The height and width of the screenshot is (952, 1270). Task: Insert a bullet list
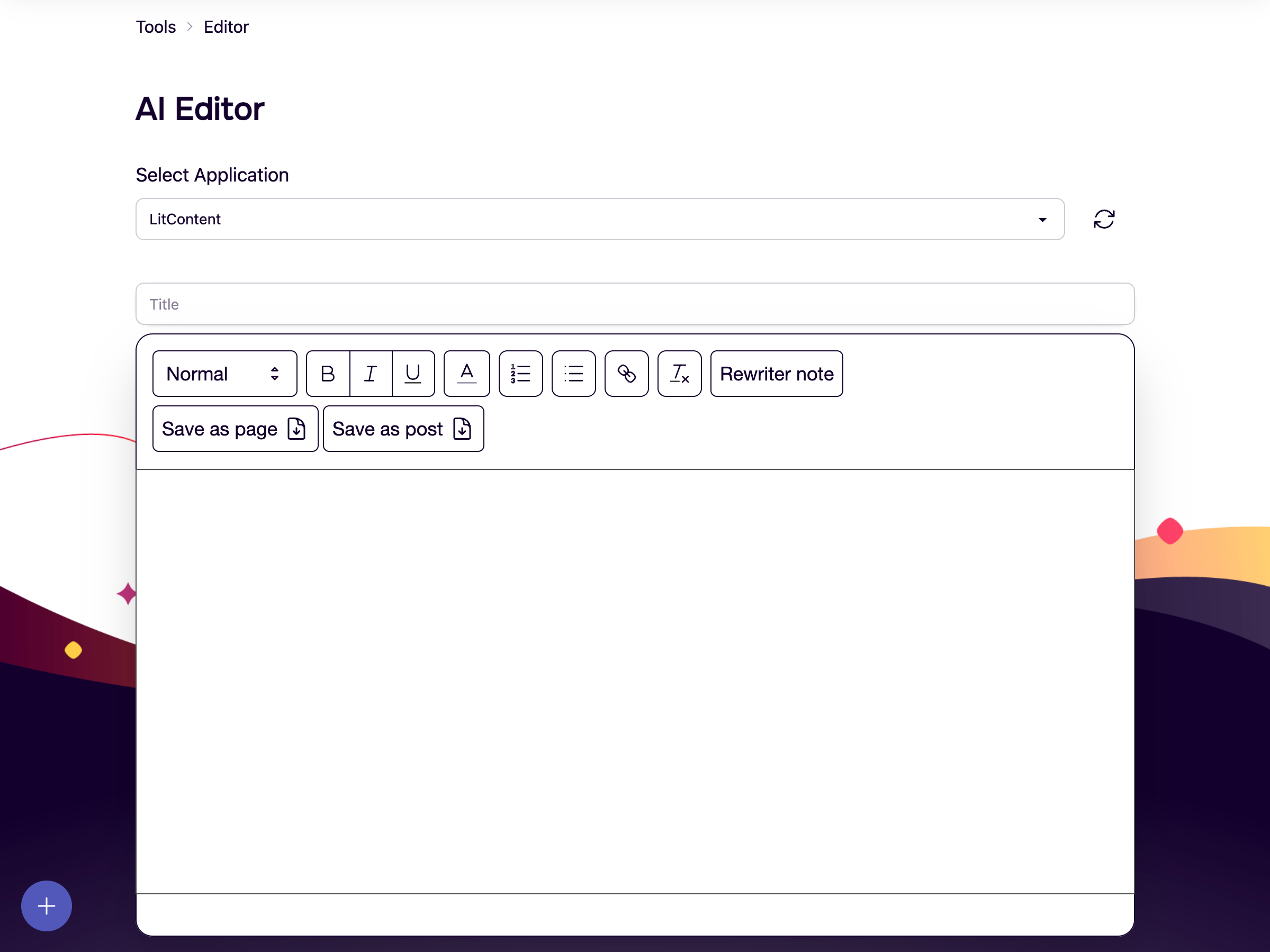(x=573, y=374)
